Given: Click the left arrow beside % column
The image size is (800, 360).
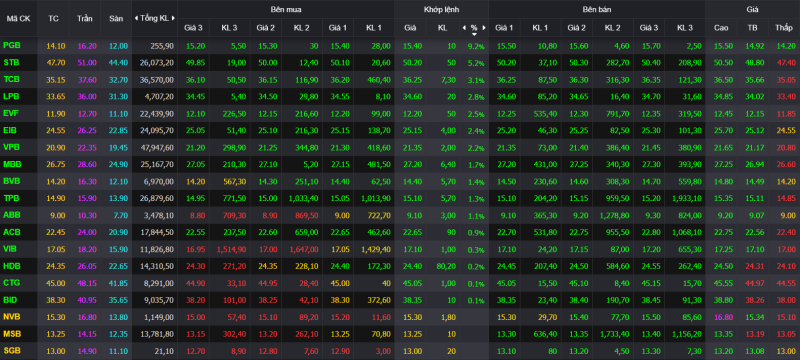Looking at the screenshot, I should 464,28.
